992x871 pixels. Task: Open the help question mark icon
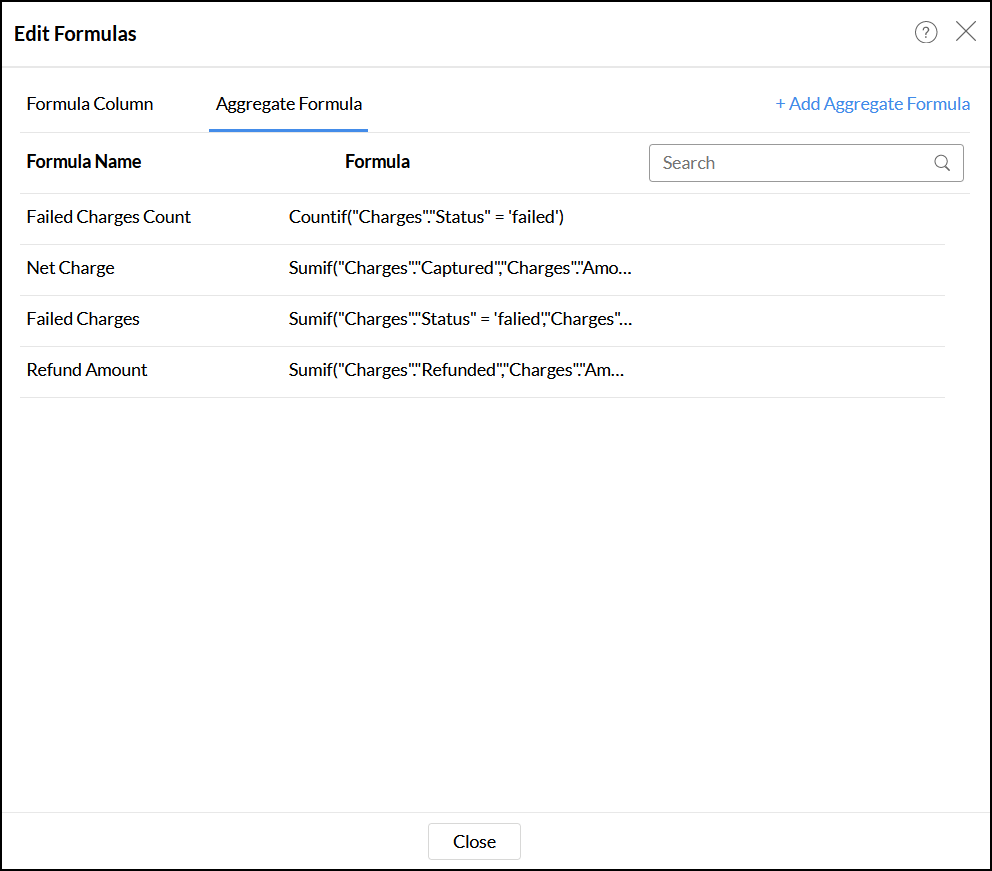coord(926,33)
